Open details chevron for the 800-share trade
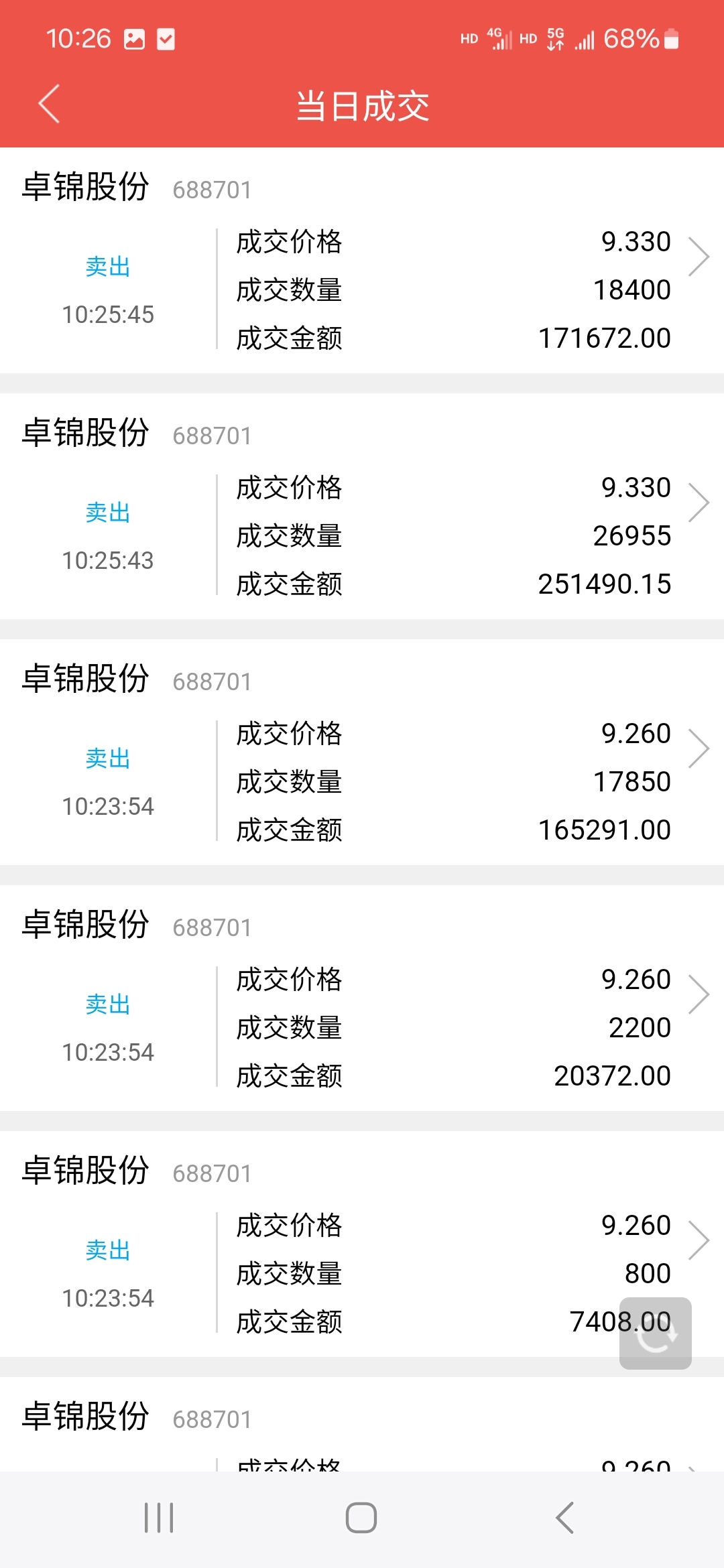This screenshot has width=724, height=1568. pos(699,1240)
